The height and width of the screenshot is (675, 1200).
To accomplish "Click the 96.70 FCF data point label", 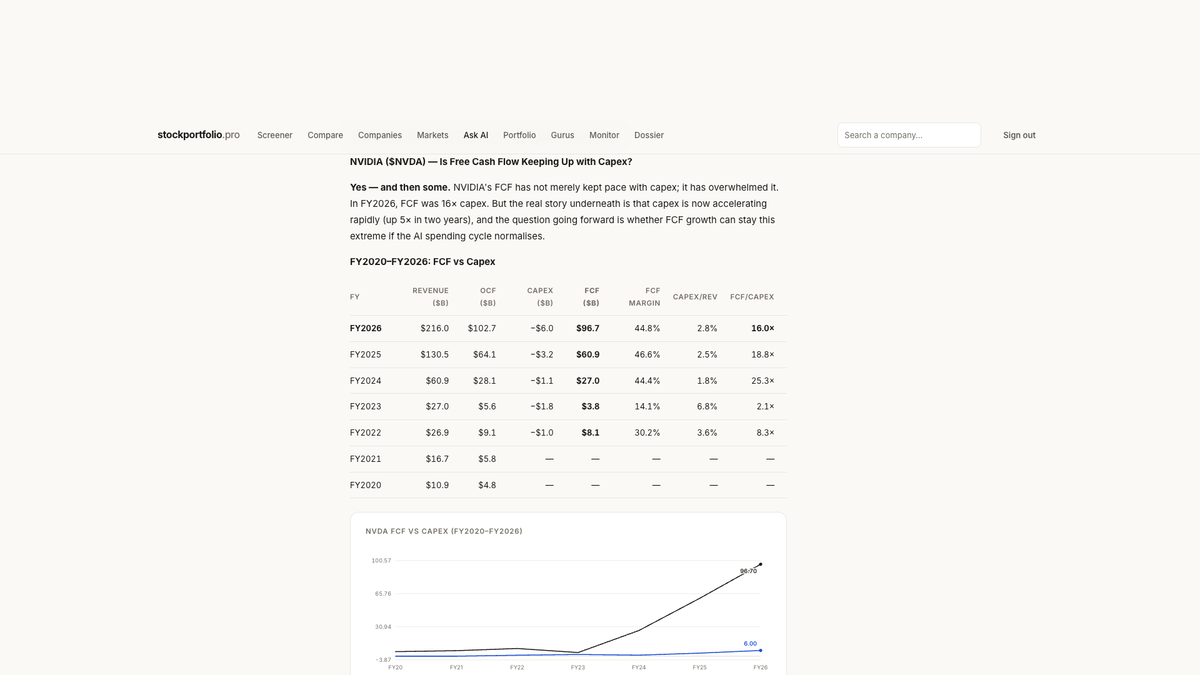I will (x=748, y=571).
